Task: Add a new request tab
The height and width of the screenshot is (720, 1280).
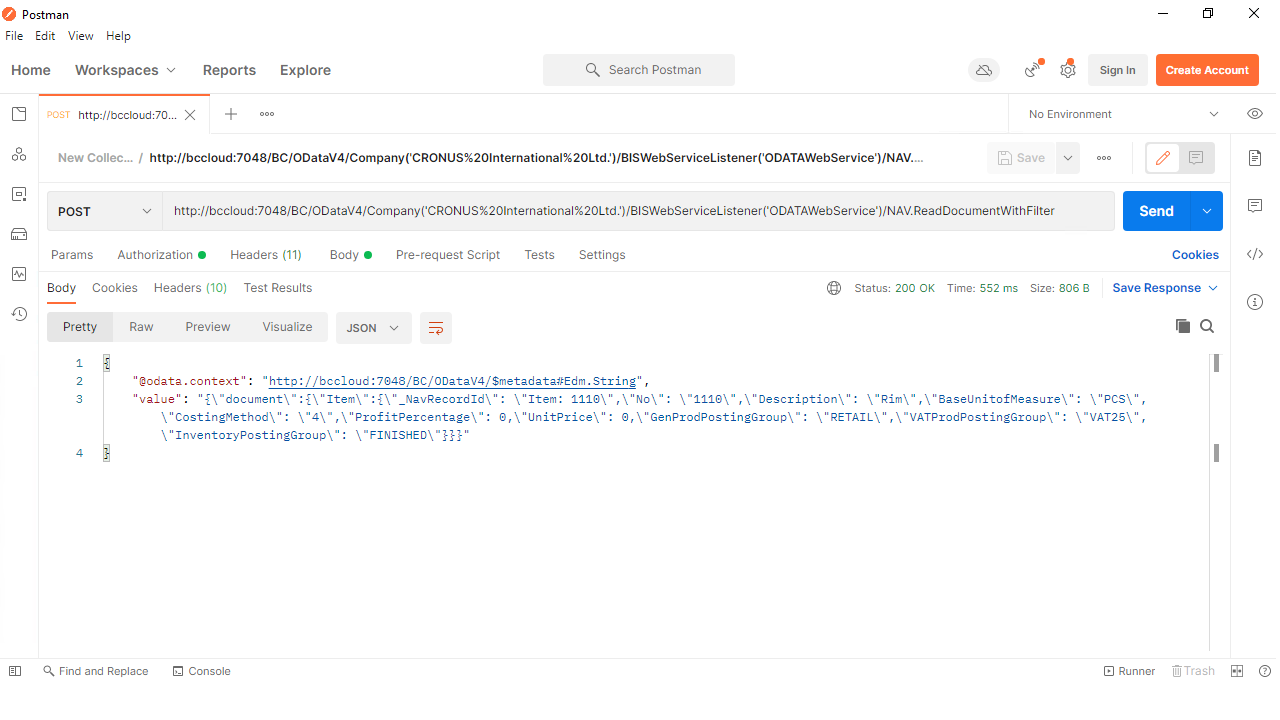Action: click(x=231, y=114)
